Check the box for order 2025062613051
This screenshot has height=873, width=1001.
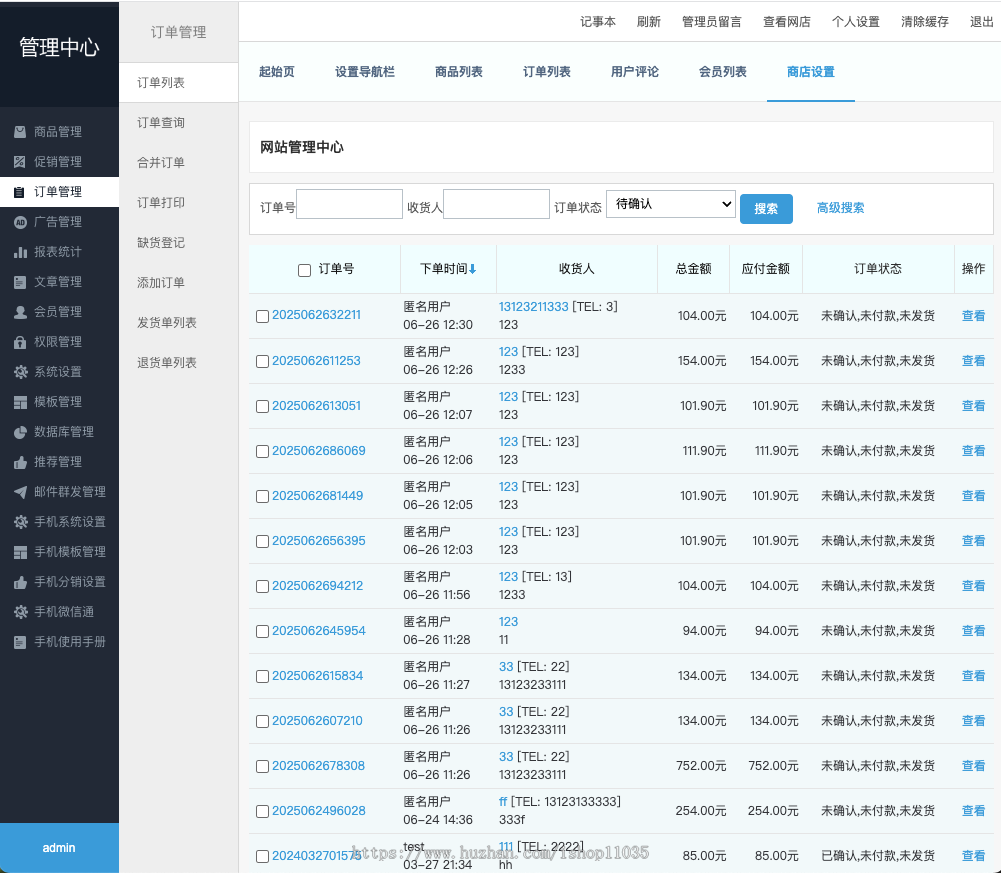[x=262, y=406]
